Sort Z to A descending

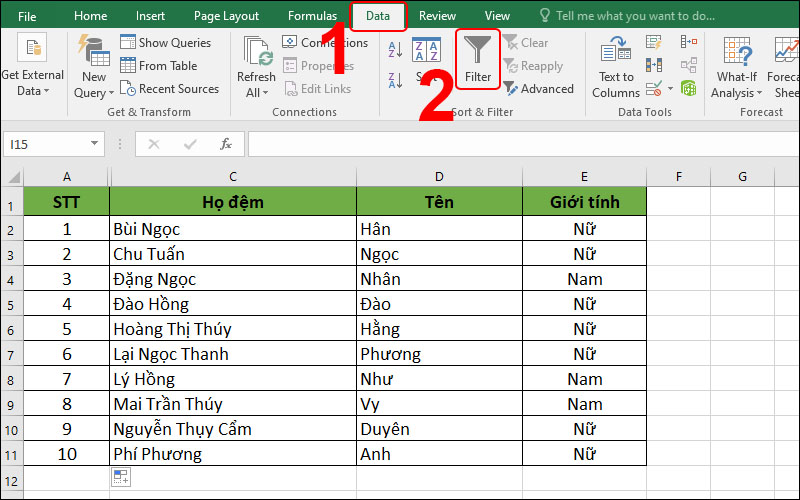tap(395, 80)
